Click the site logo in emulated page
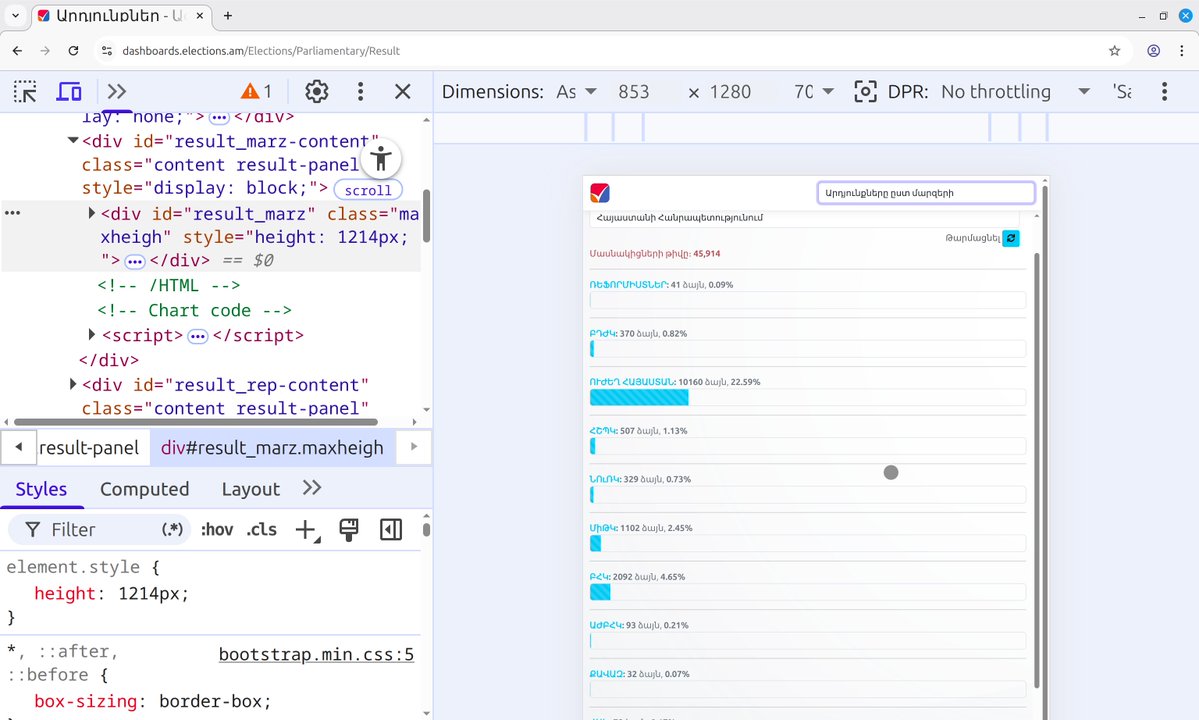Screen dimensions: 1199x720 pyautogui.click(x=600, y=193)
